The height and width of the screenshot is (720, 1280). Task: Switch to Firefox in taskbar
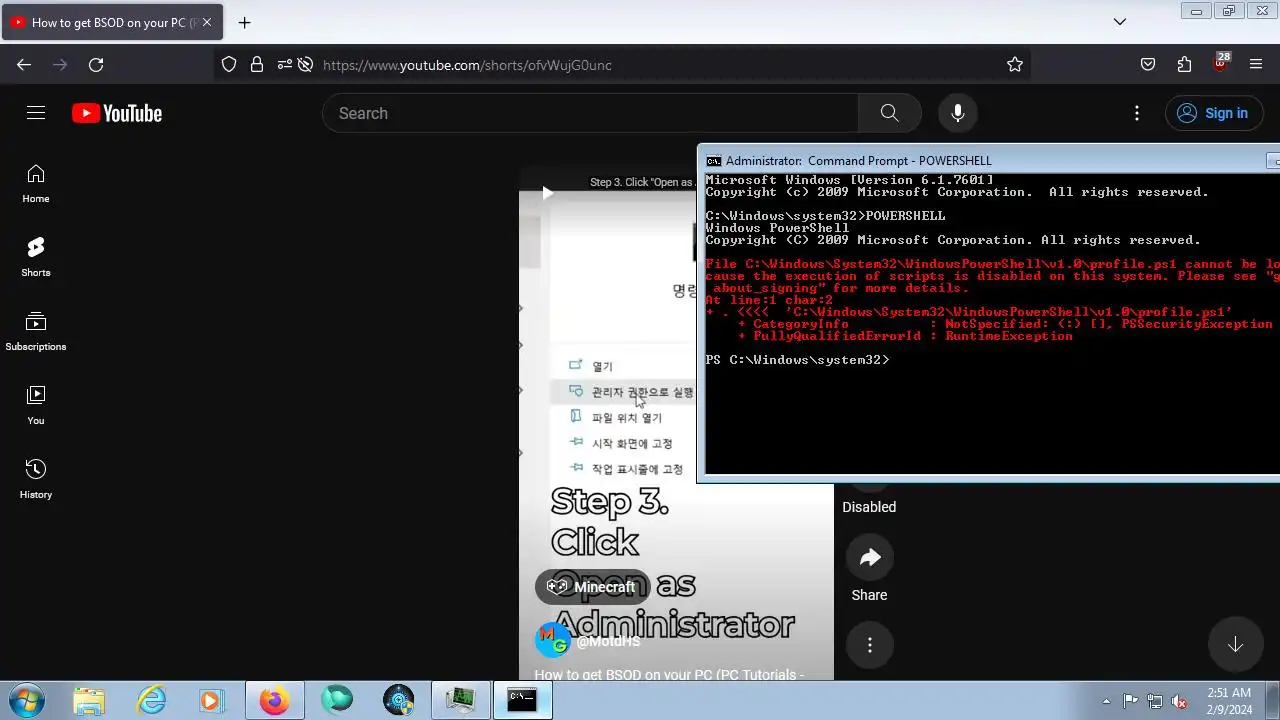coord(275,700)
